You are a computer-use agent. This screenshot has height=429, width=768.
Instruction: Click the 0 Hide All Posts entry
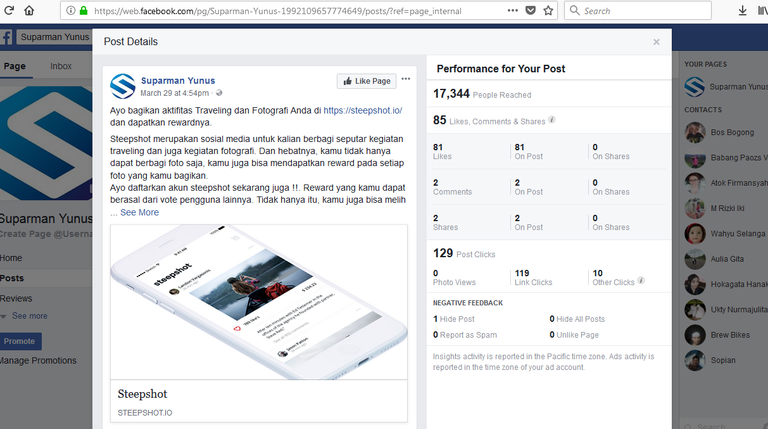point(577,319)
